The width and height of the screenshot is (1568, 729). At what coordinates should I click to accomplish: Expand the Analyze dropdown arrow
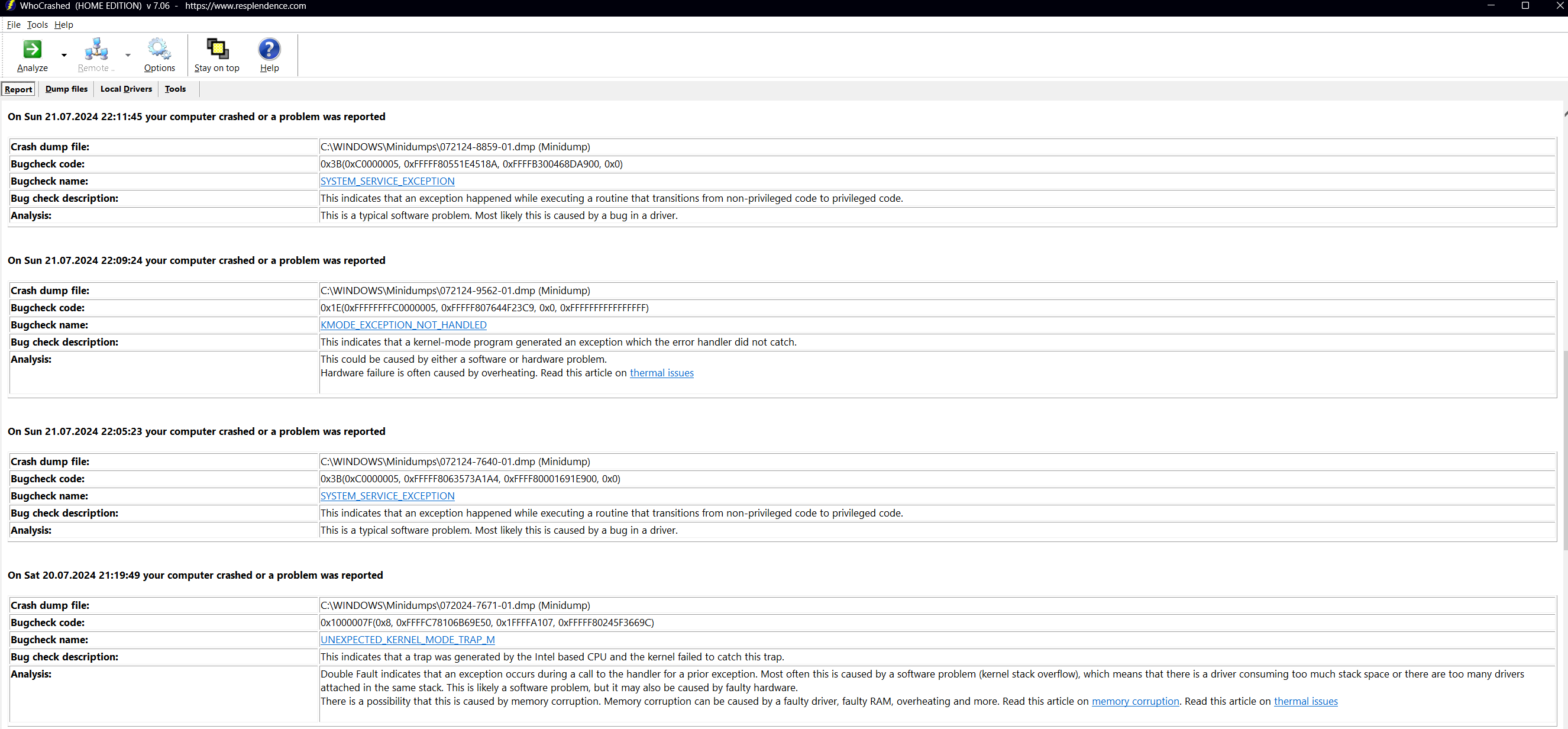tap(64, 56)
